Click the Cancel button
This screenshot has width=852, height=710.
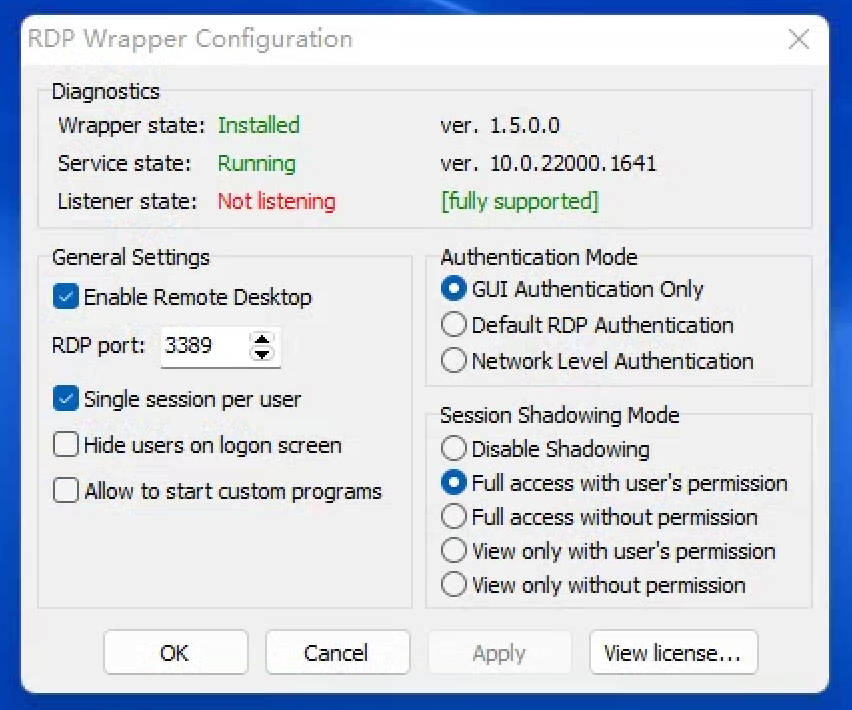(337, 652)
